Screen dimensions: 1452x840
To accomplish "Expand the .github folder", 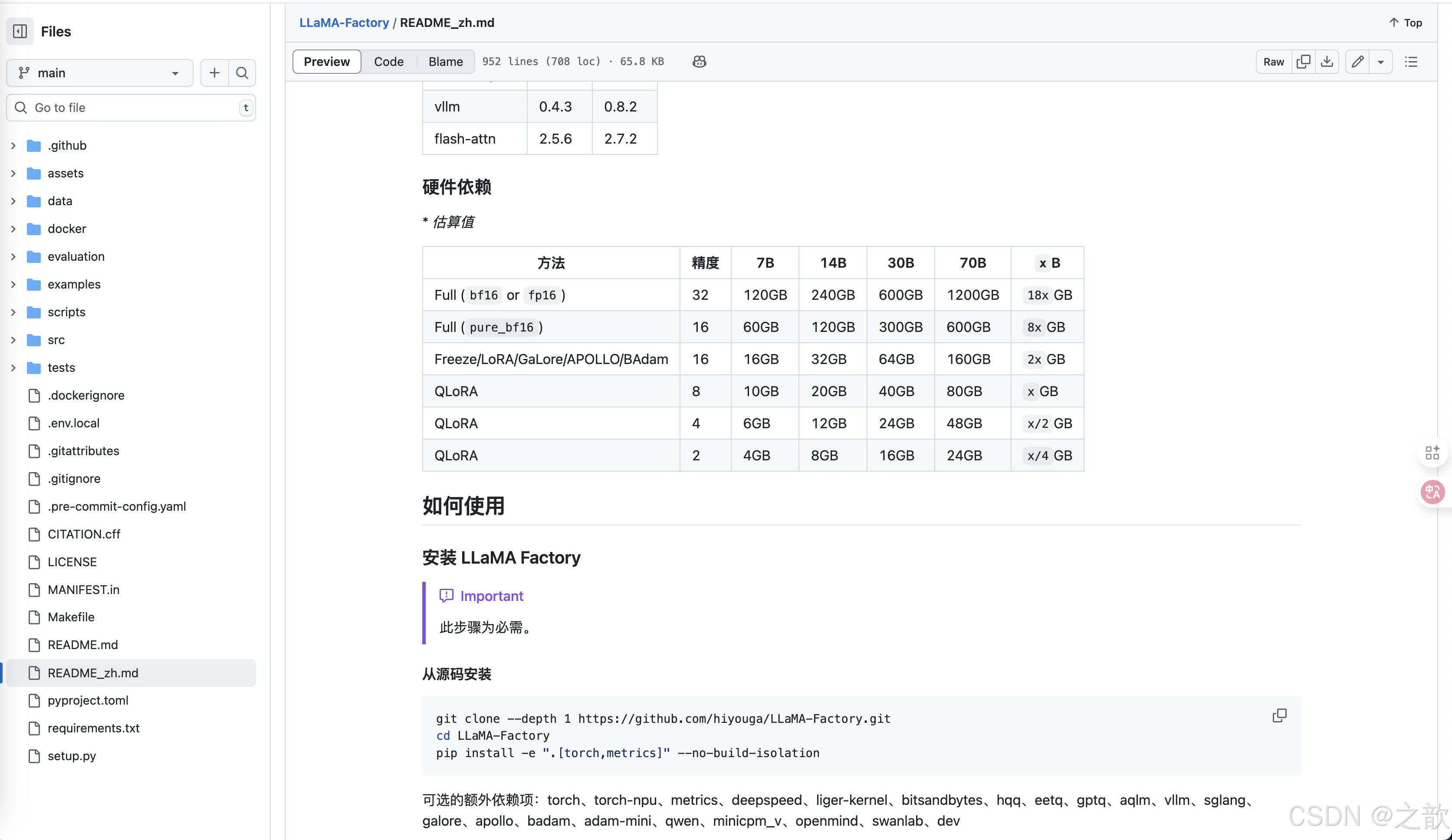I will [x=14, y=146].
